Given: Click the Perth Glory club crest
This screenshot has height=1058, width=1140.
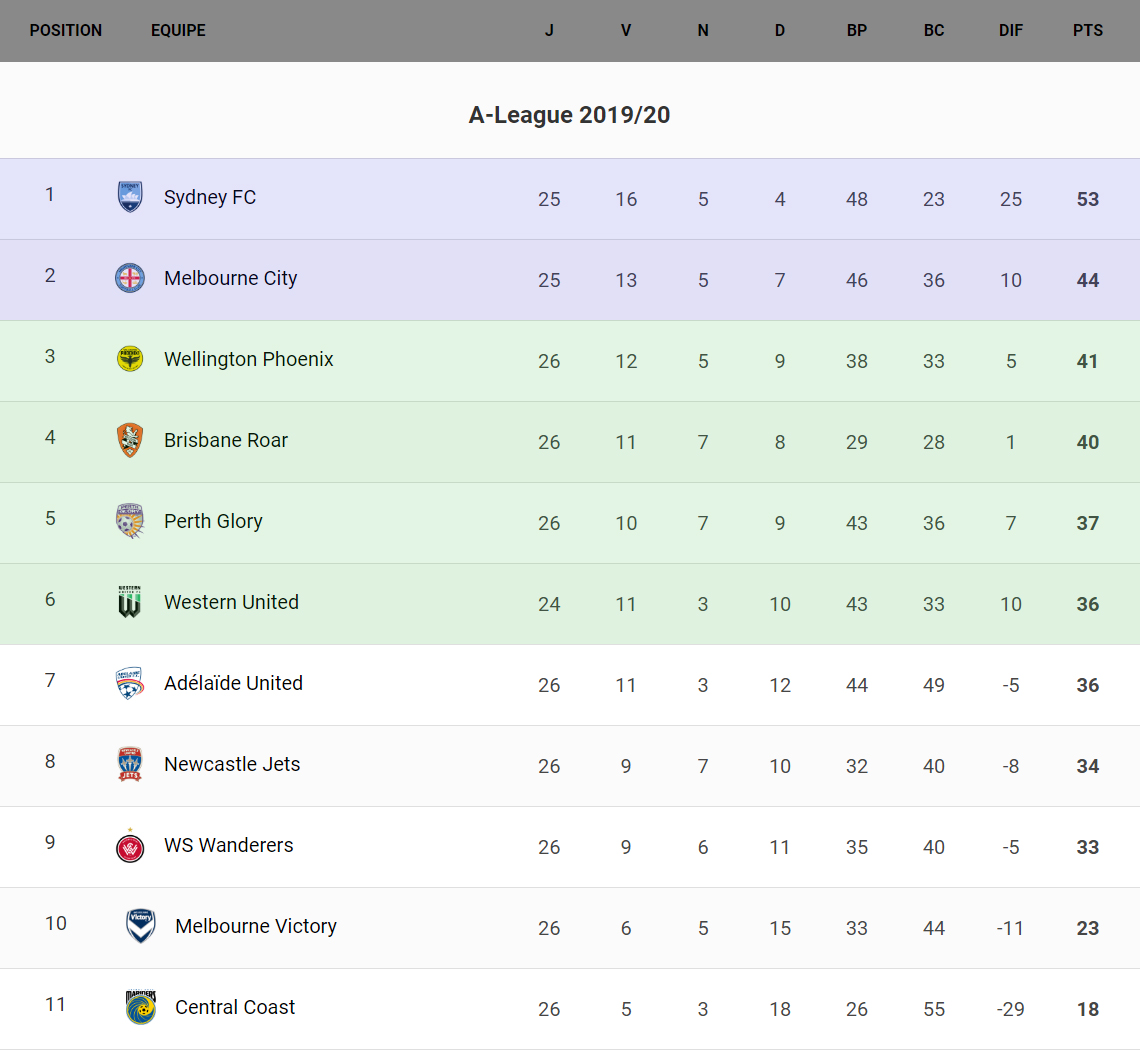Looking at the screenshot, I should click(x=130, y=521).
